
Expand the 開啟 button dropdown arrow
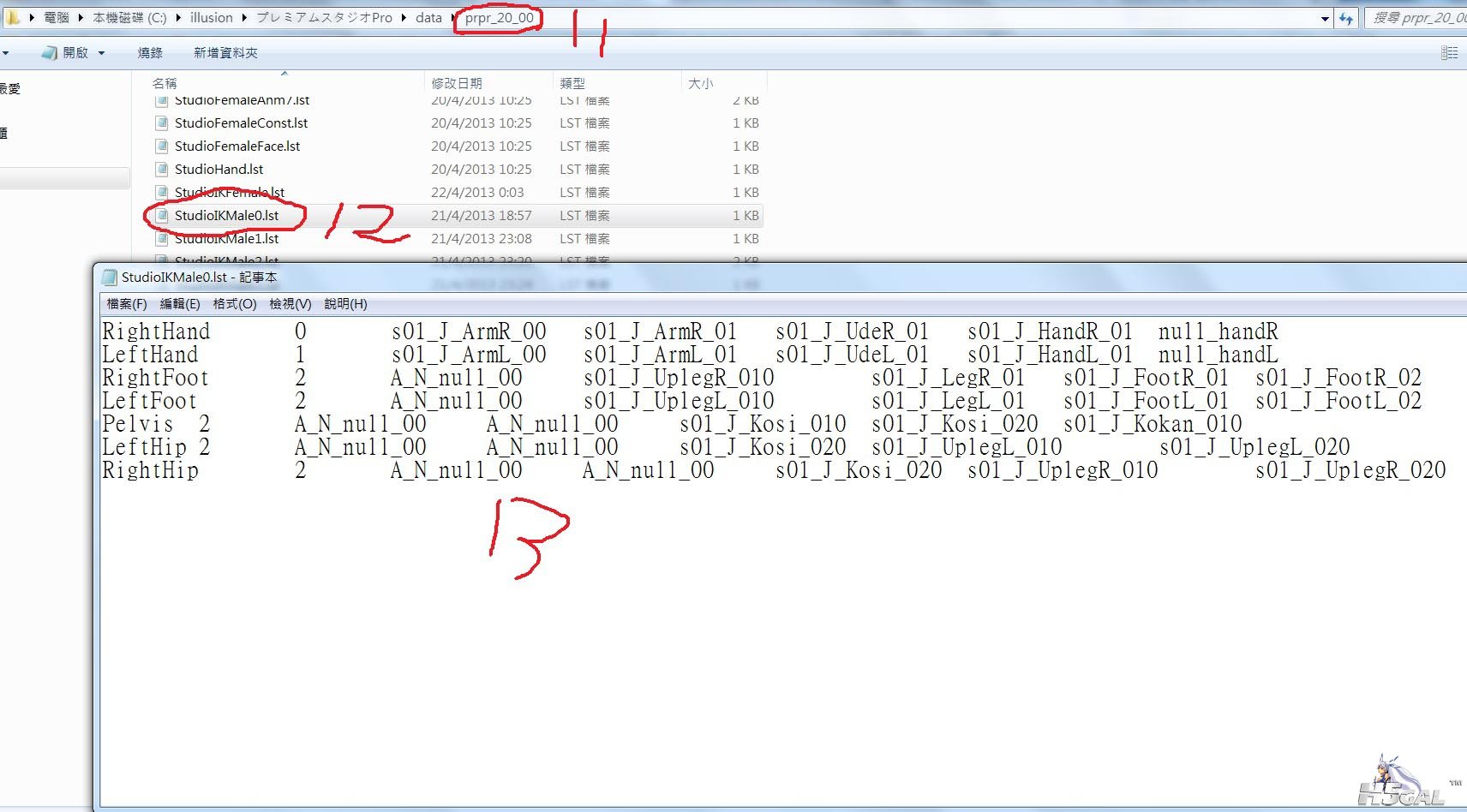(x=101, y=53)
